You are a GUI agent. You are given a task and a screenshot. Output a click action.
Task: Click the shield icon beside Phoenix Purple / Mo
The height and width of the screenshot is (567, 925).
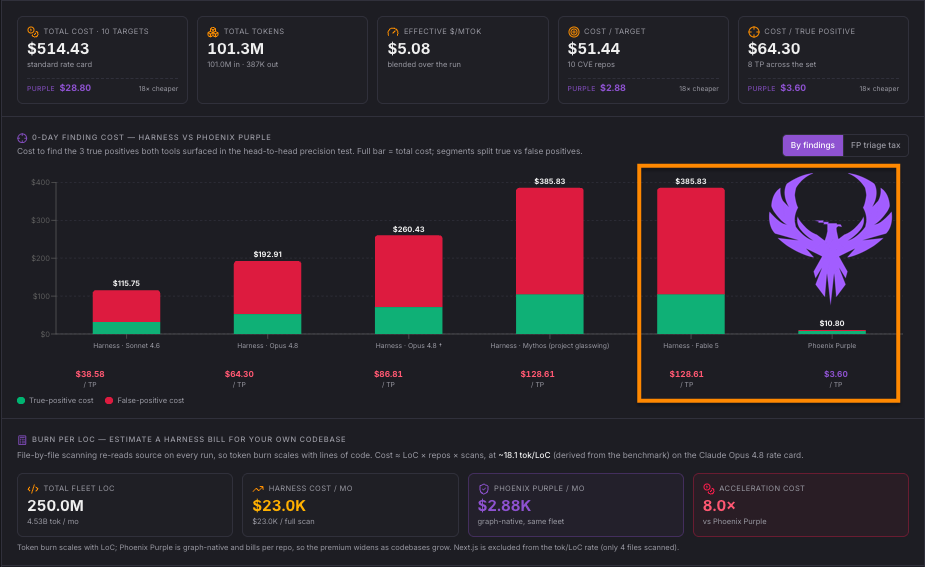click(484, 489)
